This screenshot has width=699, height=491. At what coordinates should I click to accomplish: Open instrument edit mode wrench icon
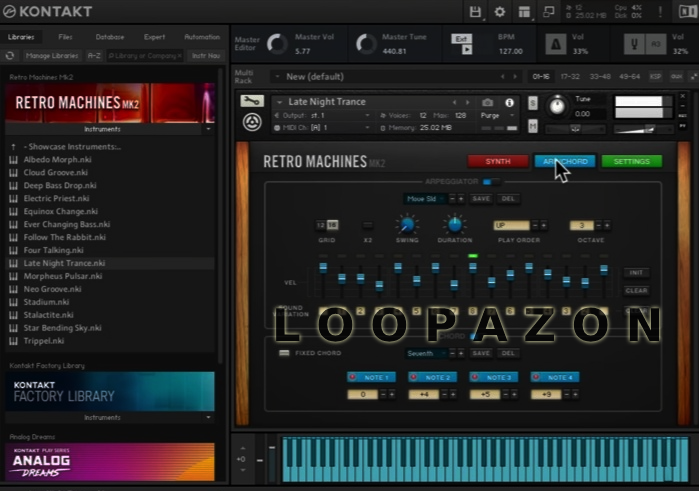pyautogui.click(x=252, y=101)
